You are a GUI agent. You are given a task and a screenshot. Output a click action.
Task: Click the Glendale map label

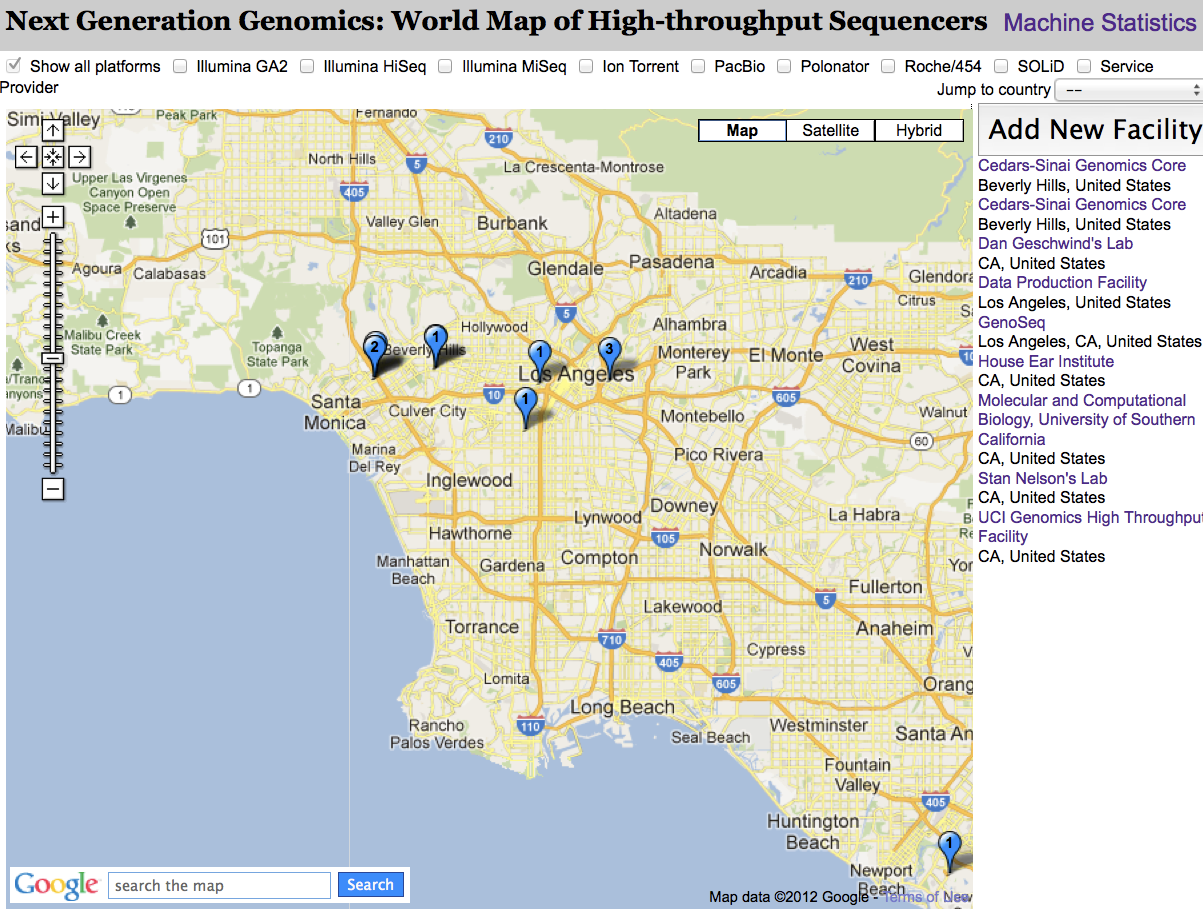[x=565, y=268]
